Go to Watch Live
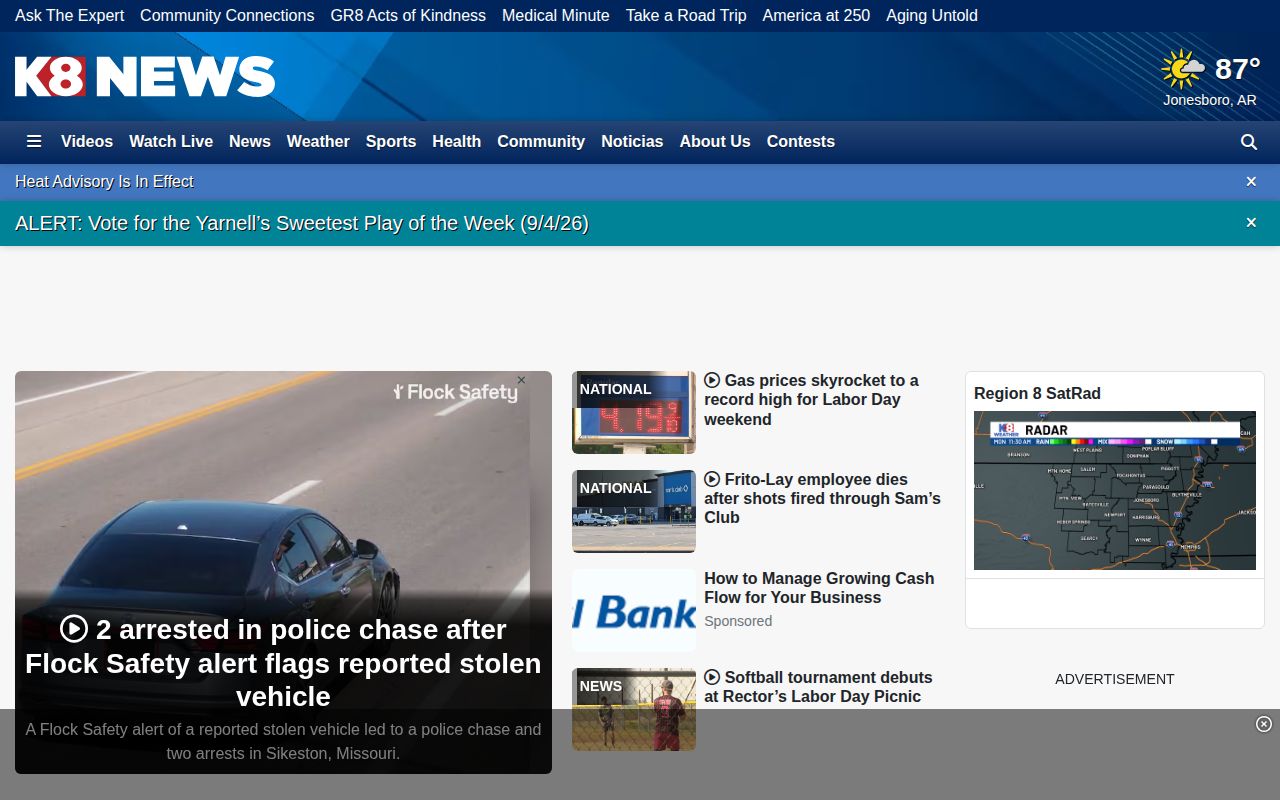 coord(171,141)
